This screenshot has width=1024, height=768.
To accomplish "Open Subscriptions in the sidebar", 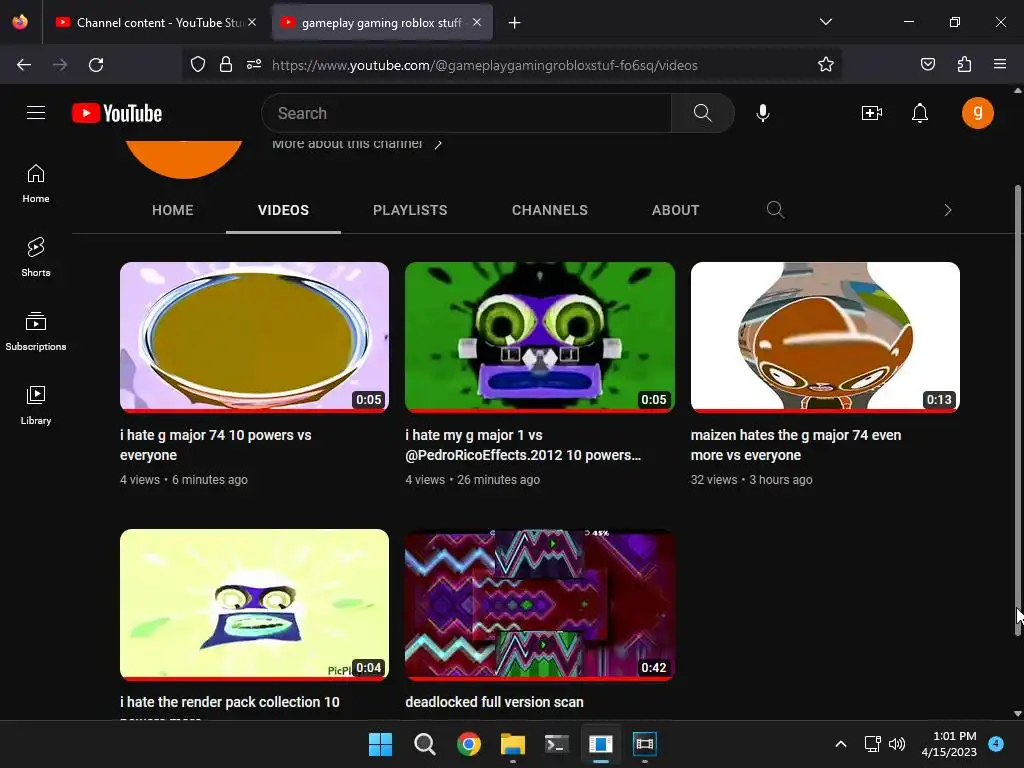I will (x=36, y=331).
